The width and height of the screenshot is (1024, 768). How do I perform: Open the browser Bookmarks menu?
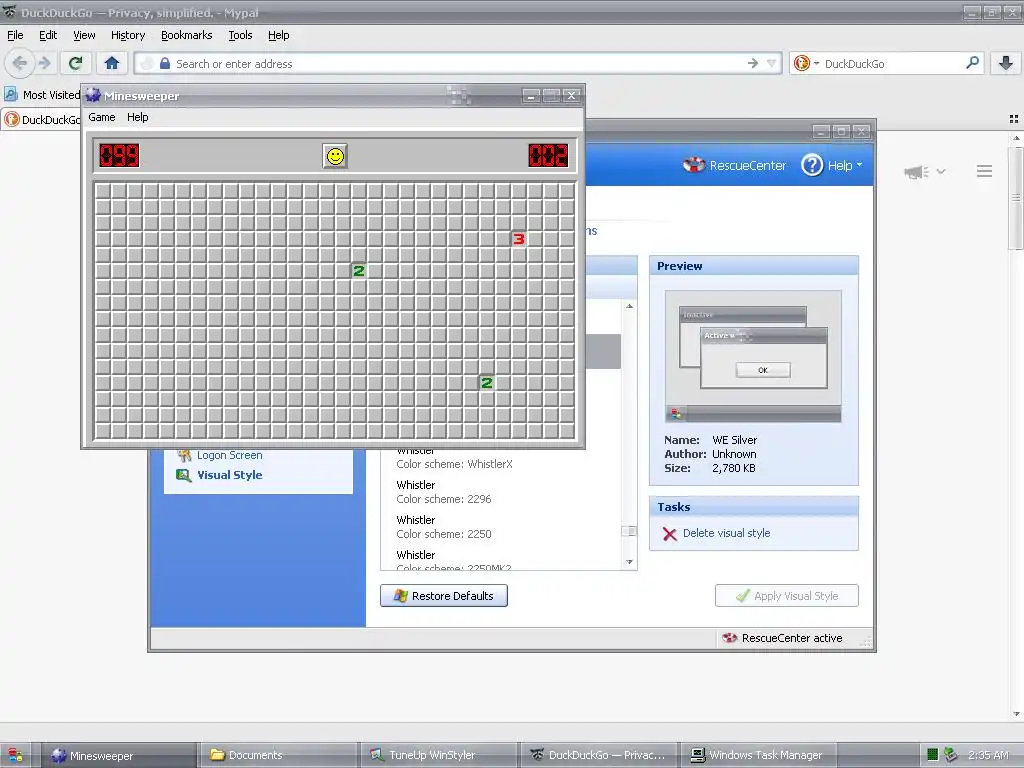click(187, 35)
